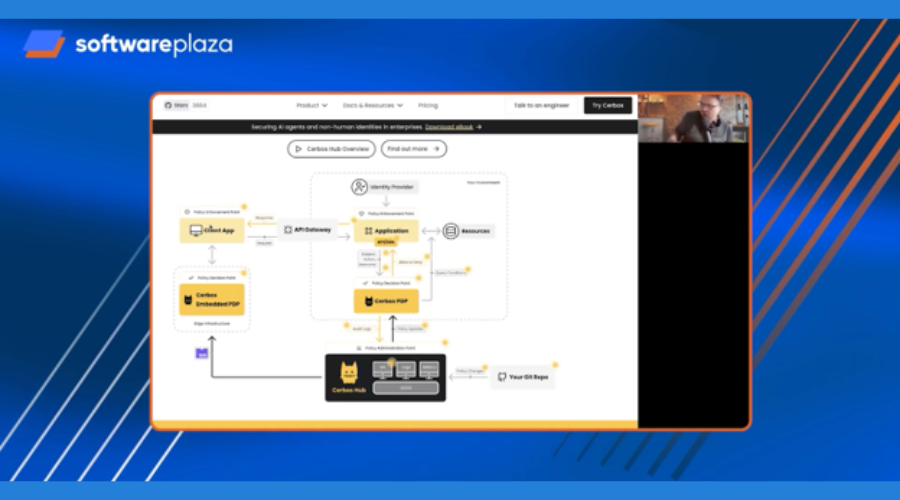Click Talk to an engineer button
The height and width of the screenshot is (500, 900).
541,105
